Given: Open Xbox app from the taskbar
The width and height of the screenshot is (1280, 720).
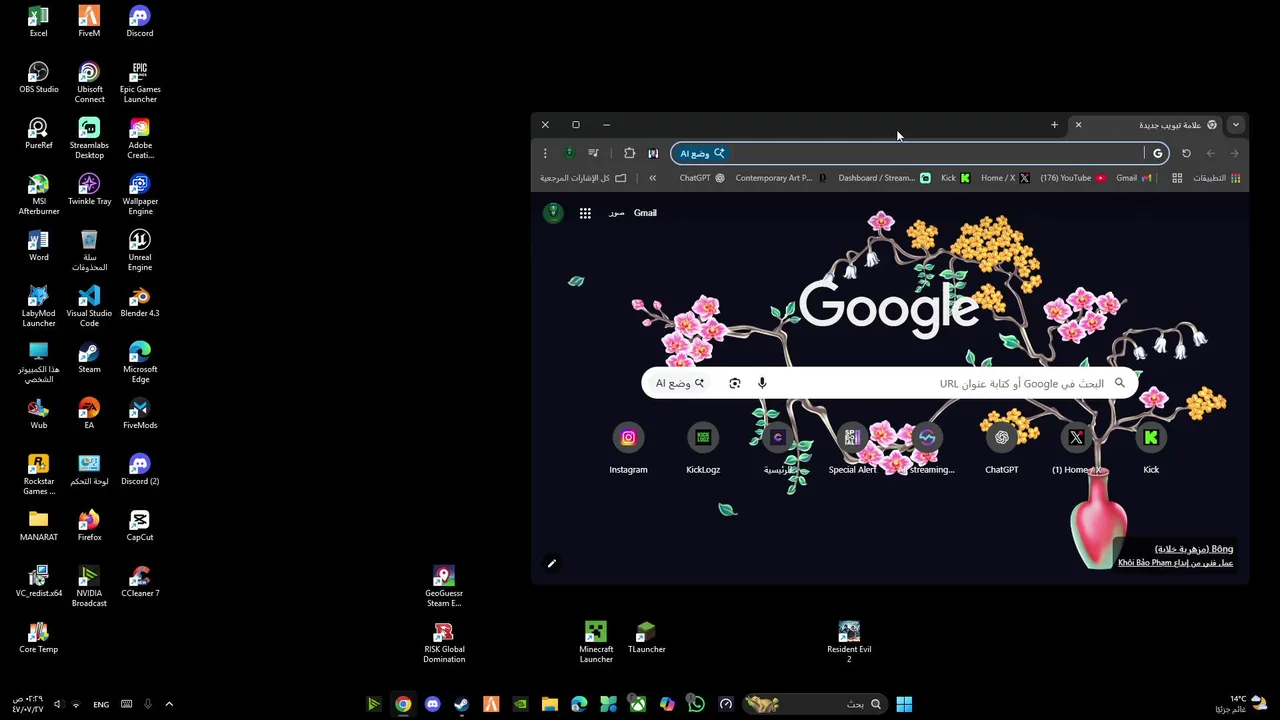Looking at the screenshot, I should [x=637, y=704].
